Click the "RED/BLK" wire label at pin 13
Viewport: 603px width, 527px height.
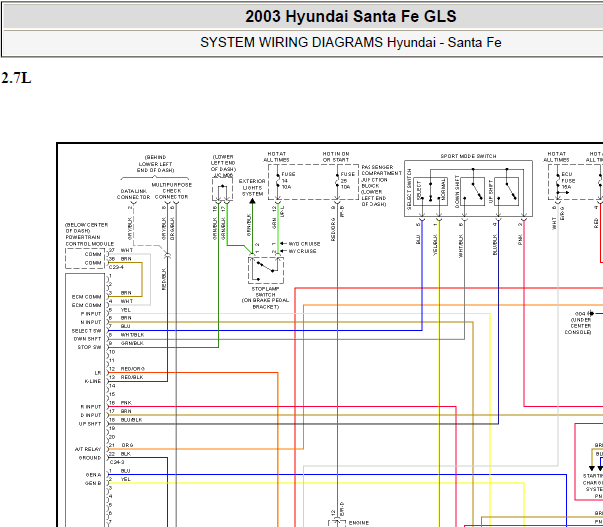(x=132, y=377)
